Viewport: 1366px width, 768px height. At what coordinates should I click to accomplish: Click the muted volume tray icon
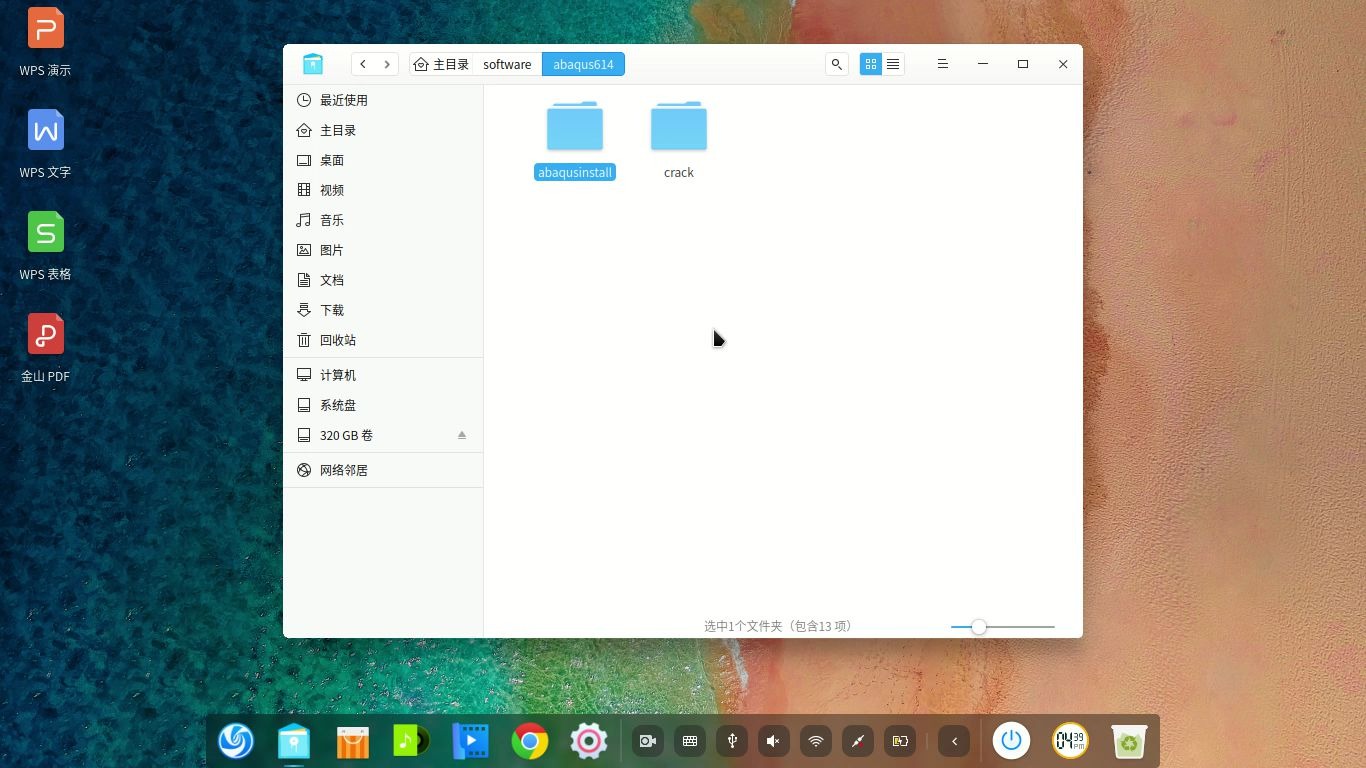tap(774, 741)
